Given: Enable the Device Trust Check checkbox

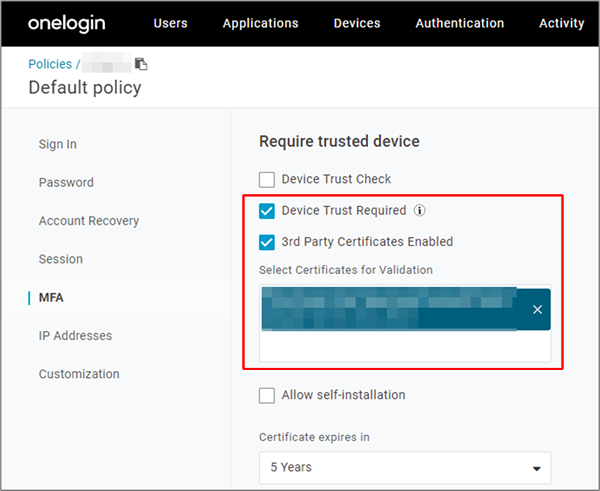Looking at the screenshot, I should click(x=267, y=180).
